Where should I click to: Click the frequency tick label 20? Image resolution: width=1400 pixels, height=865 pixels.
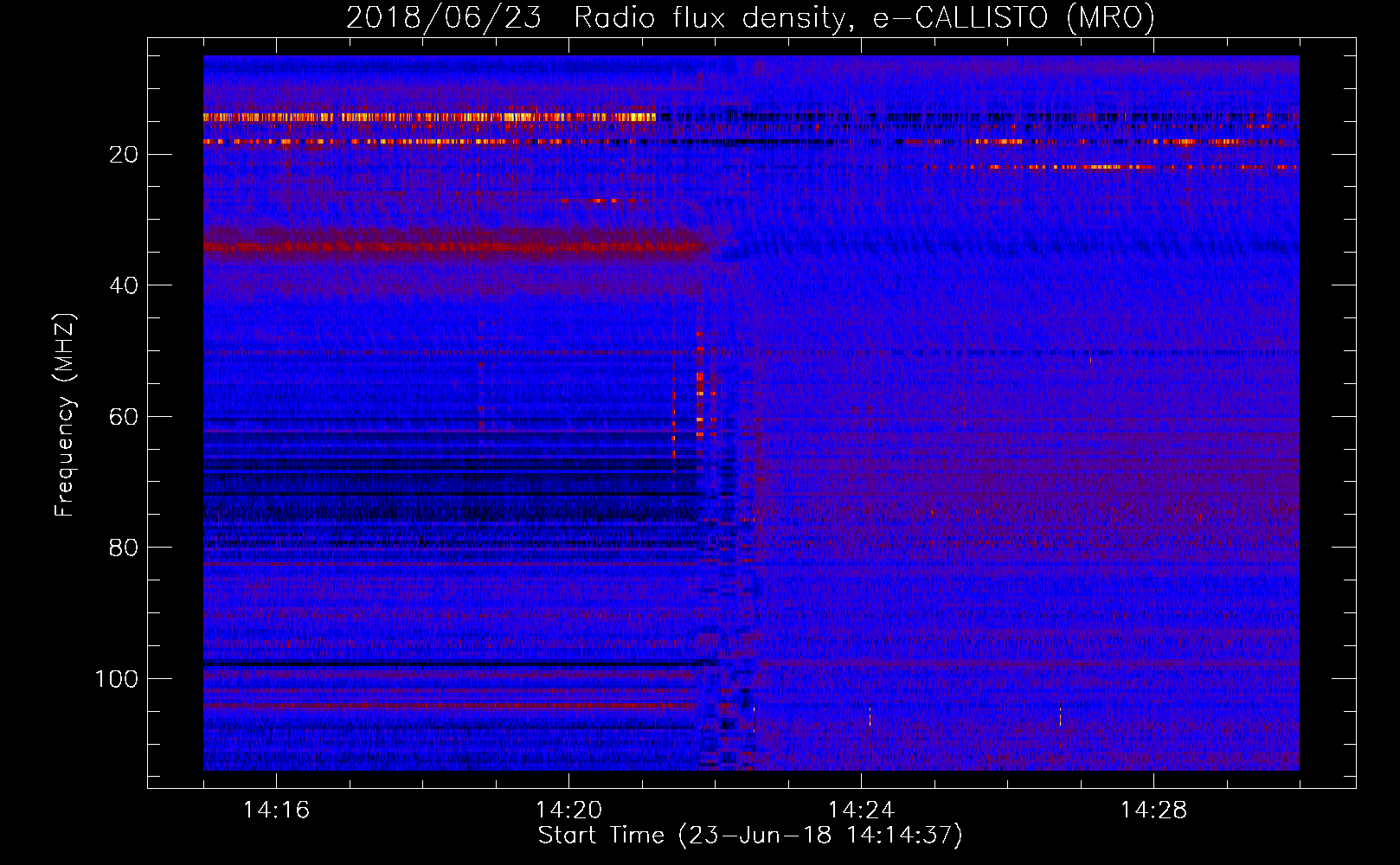pyautogui.click(x=125, y=155)
